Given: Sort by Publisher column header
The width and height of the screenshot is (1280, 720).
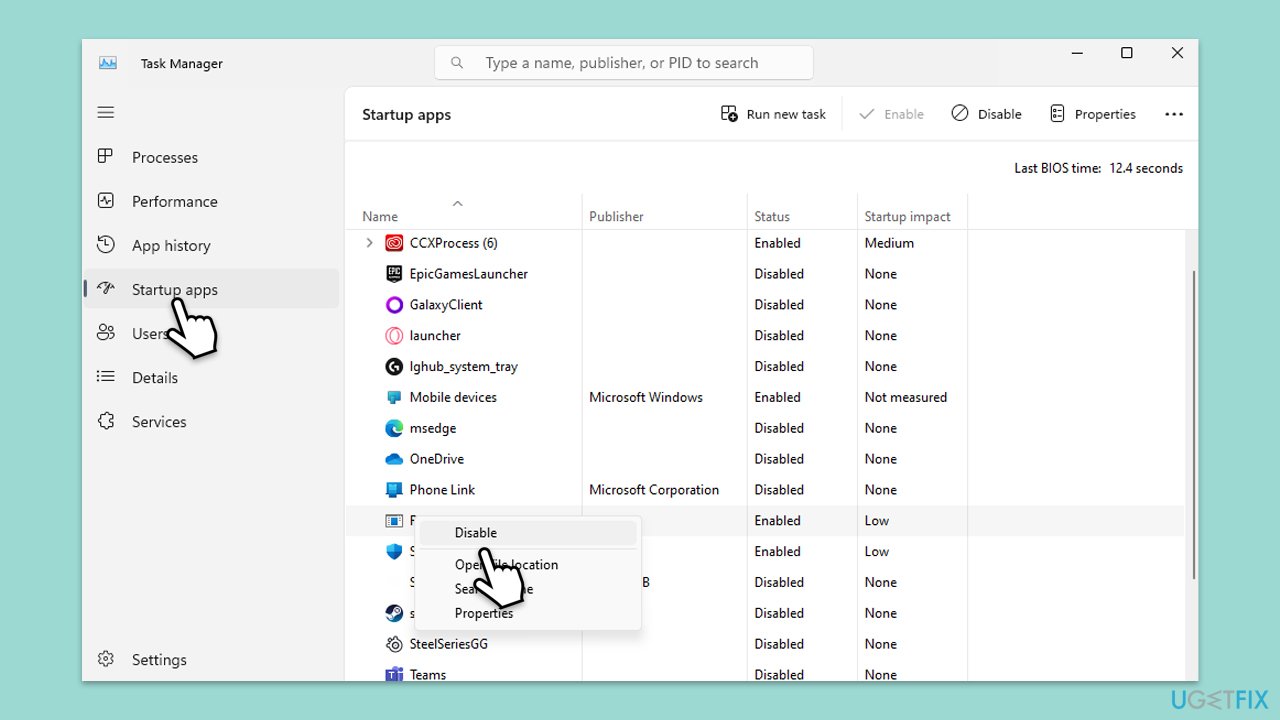Looking at the screenshot, I should 616,216.
